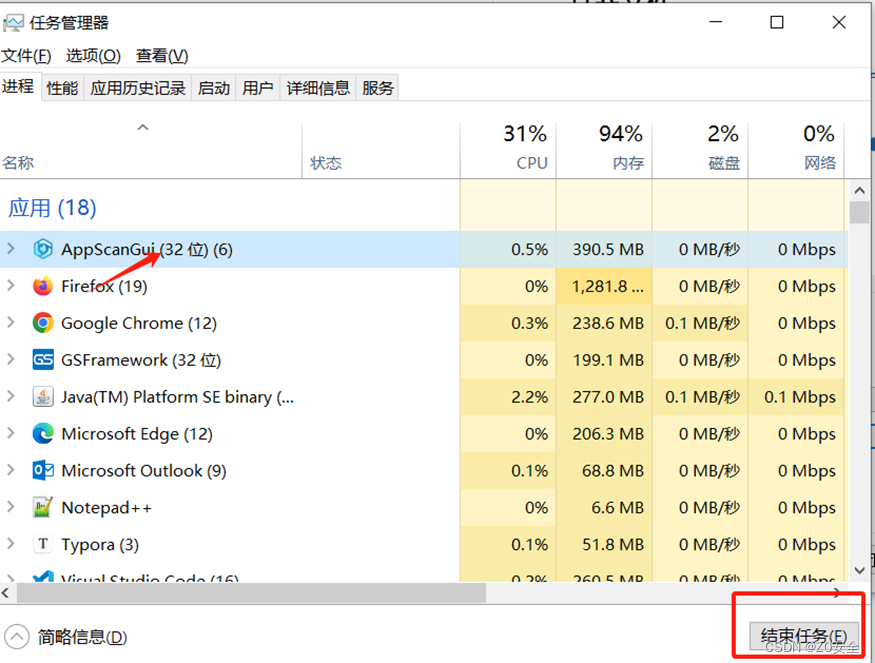Expand the Microsoft Outlook (9) group
The image size is (875, 663).
(x=11, y=469)
